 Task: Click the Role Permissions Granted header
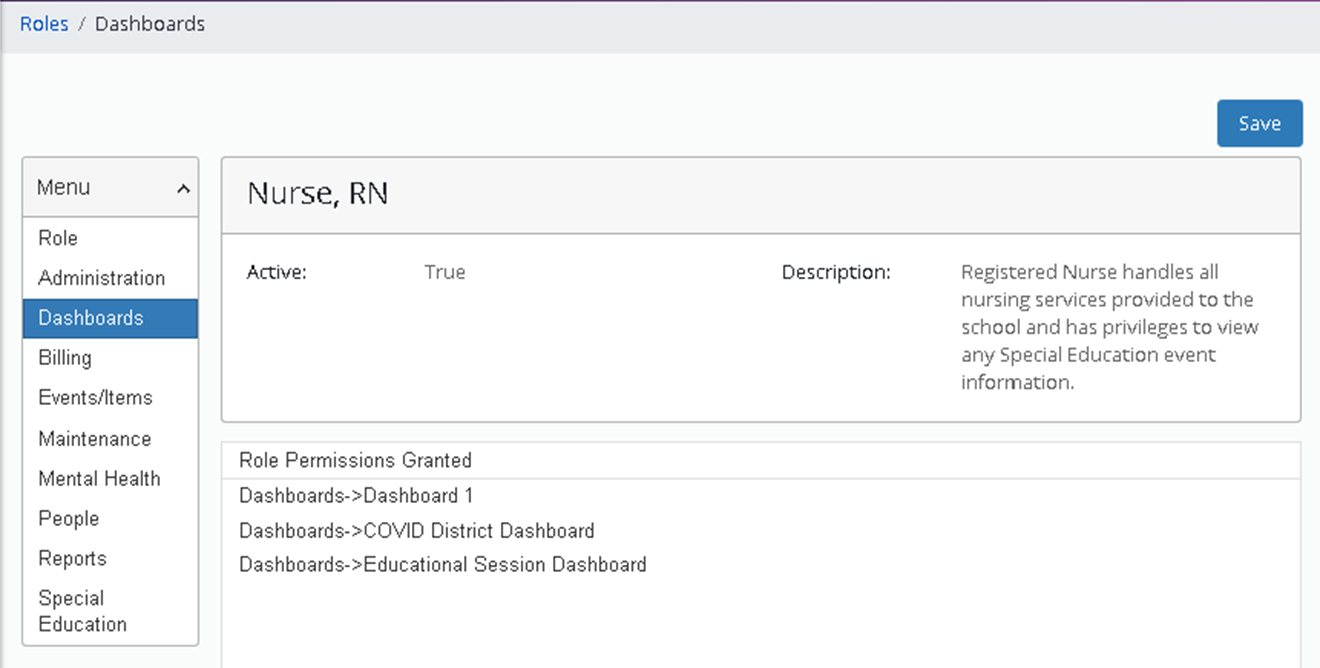click(x=354, y=461)
